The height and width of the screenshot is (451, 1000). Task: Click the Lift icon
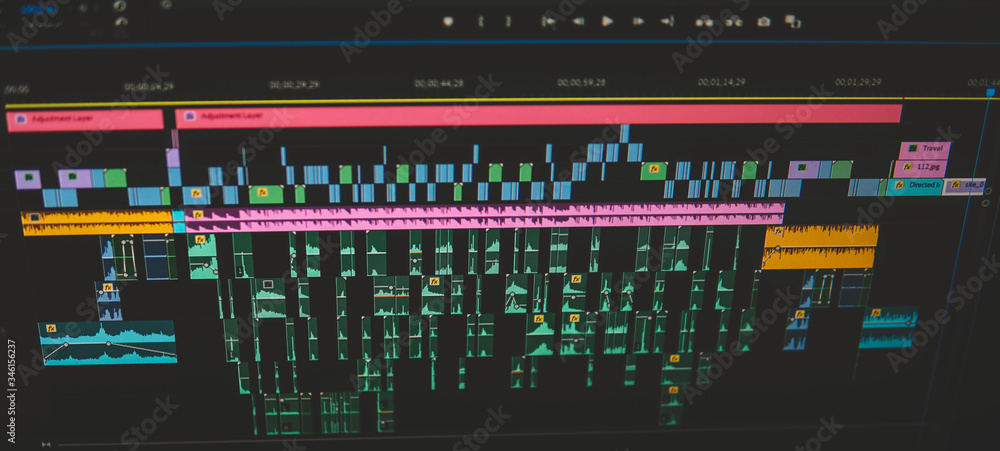pyautogui.click(x=703, y=21)
